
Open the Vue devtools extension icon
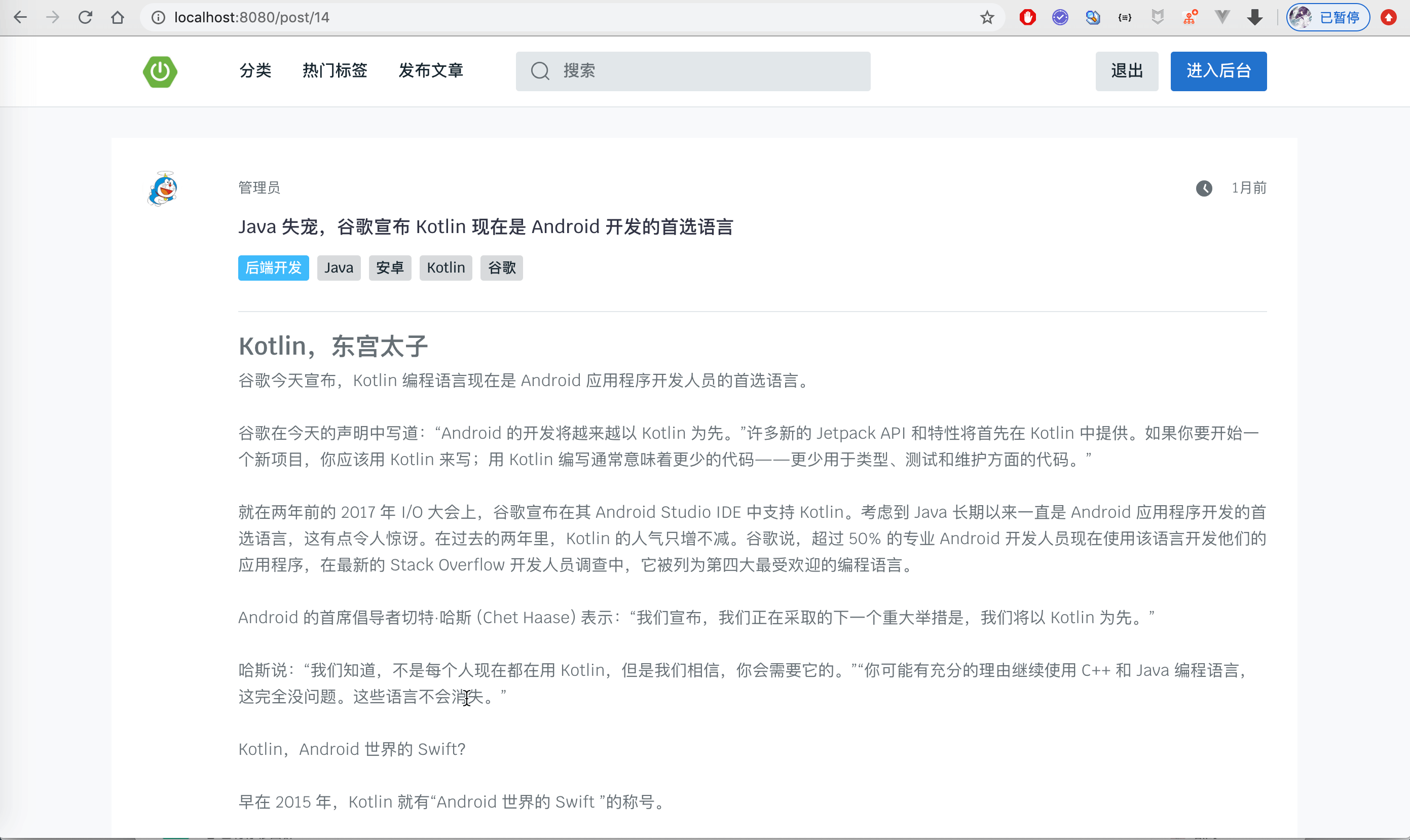(x=1222, y=18)
